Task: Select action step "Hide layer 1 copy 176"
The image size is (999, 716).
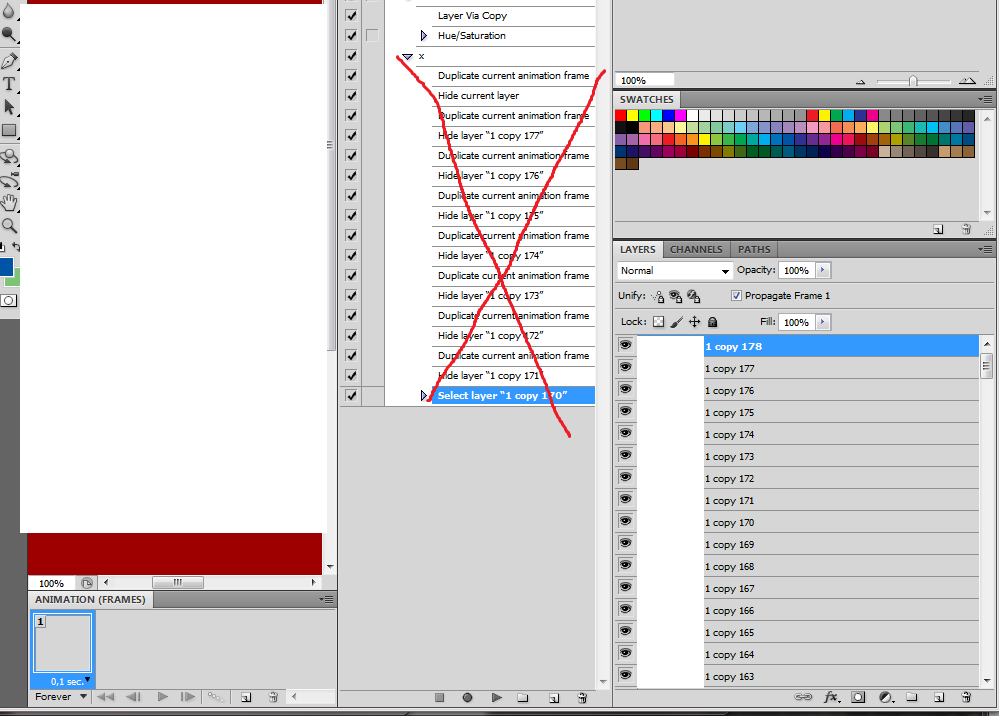Action: point(490,176)
